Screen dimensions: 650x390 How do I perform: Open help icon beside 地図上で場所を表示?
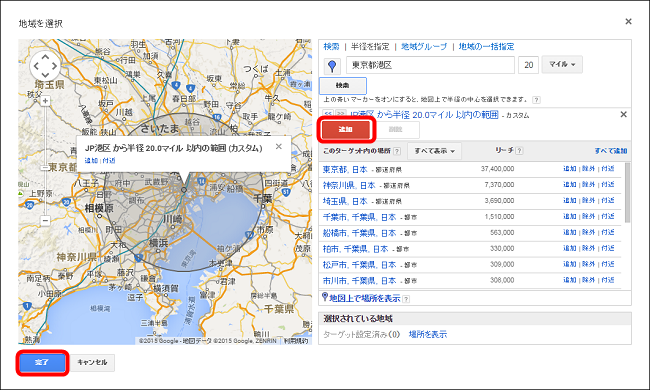click(x=406, y=299)
